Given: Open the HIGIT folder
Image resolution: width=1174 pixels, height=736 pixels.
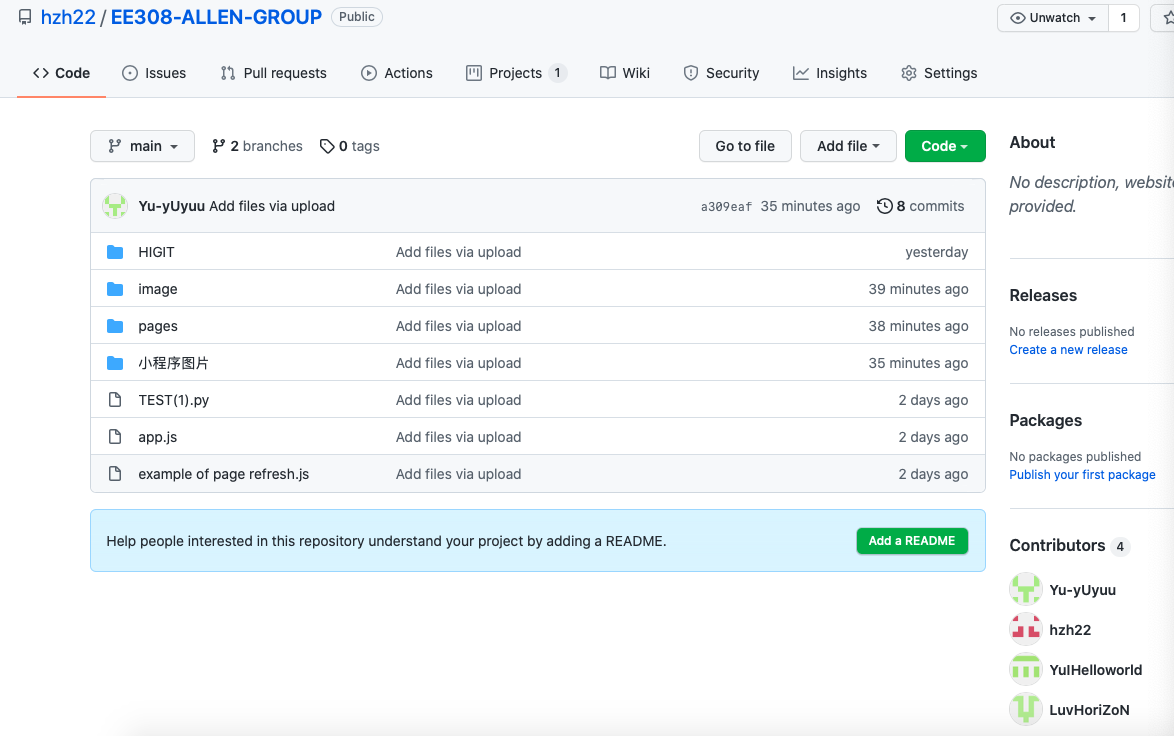Looking at the screenshot, I should (156, 252).
